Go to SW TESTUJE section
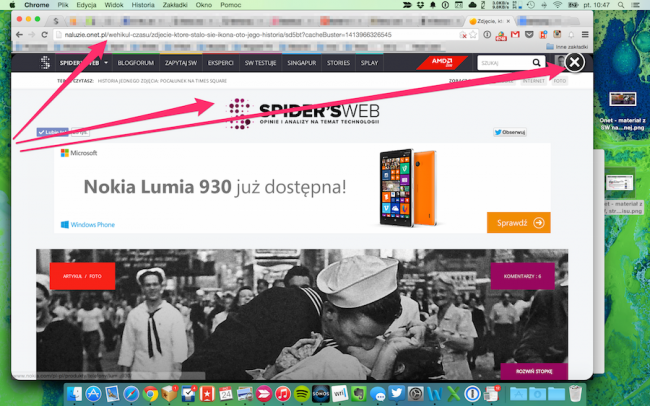Image resolution: width=650 pixels, height=406 pixels. tap(260, 63)
